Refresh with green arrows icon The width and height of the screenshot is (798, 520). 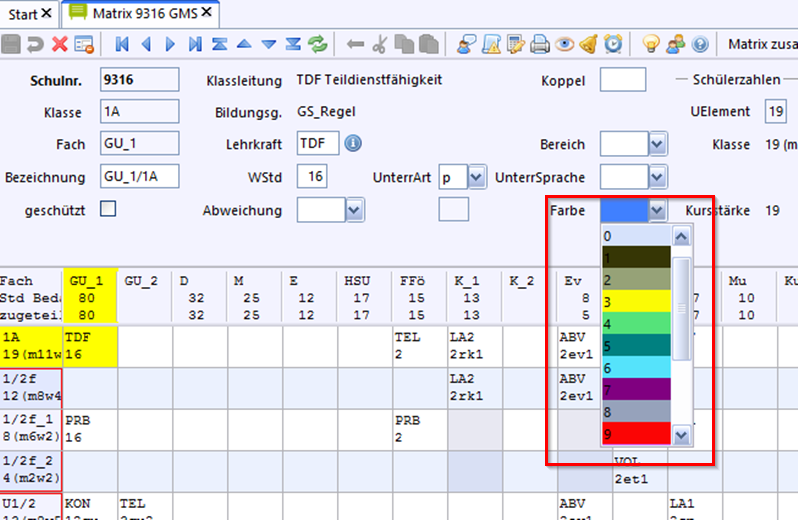[x=318, y=44]
